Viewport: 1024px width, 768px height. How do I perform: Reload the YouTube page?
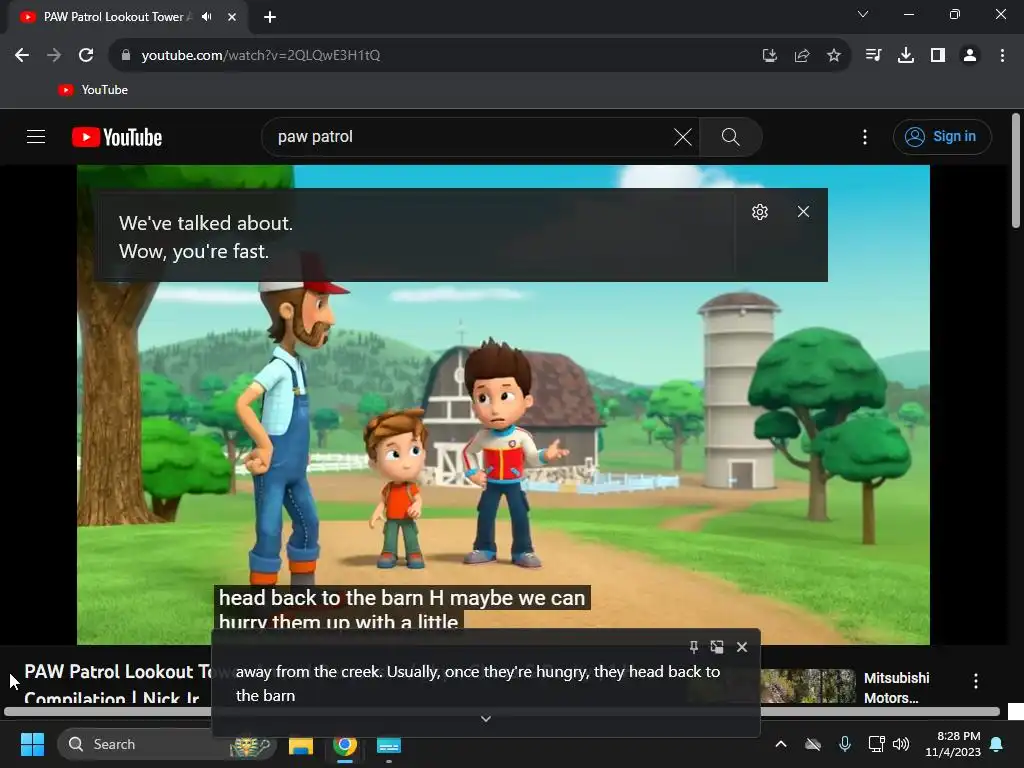(86, 56)
